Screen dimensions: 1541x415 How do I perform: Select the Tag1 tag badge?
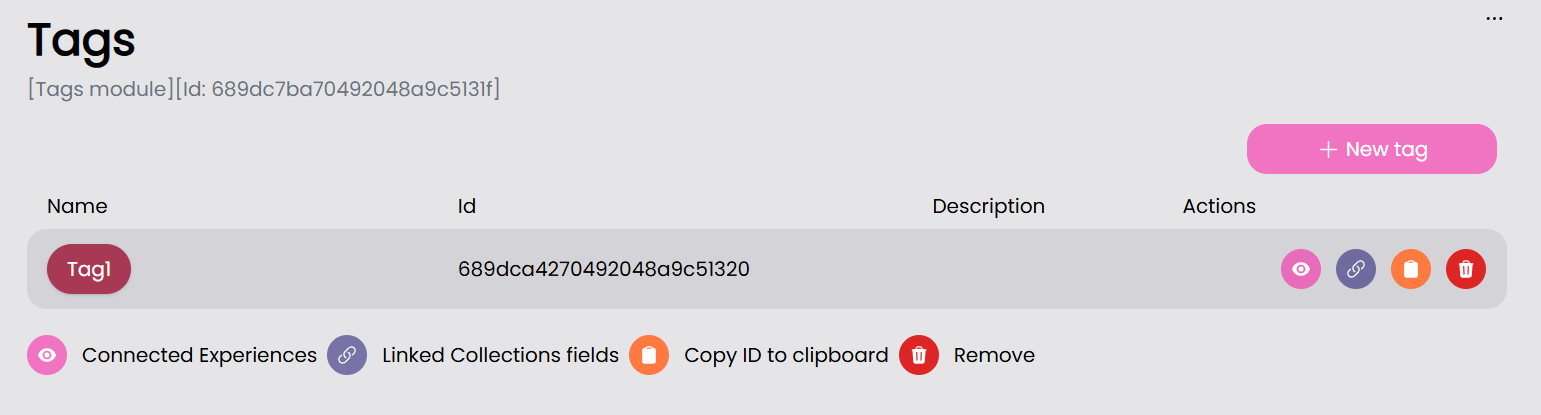tap(89, 269)
